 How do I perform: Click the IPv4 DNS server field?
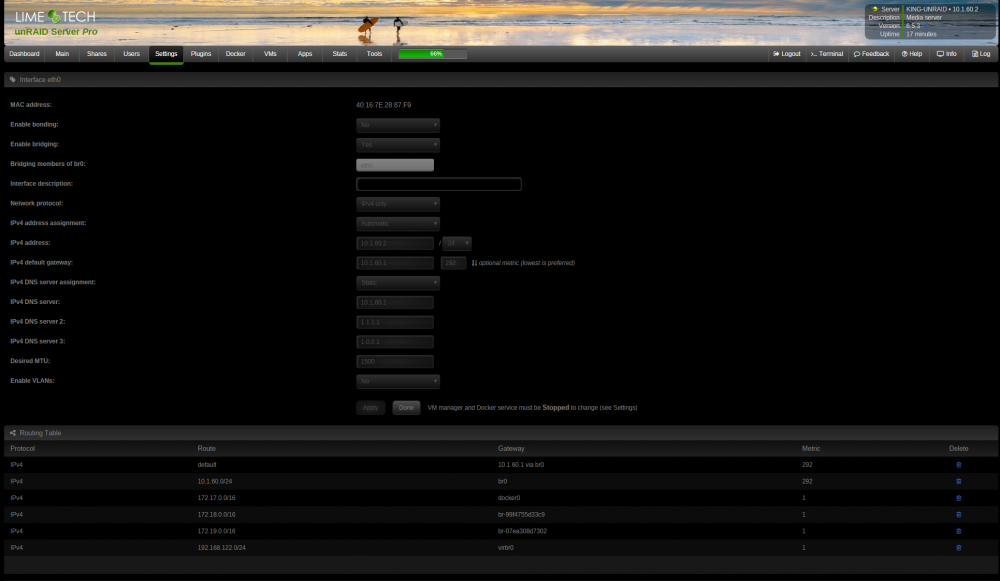[395, 302]
